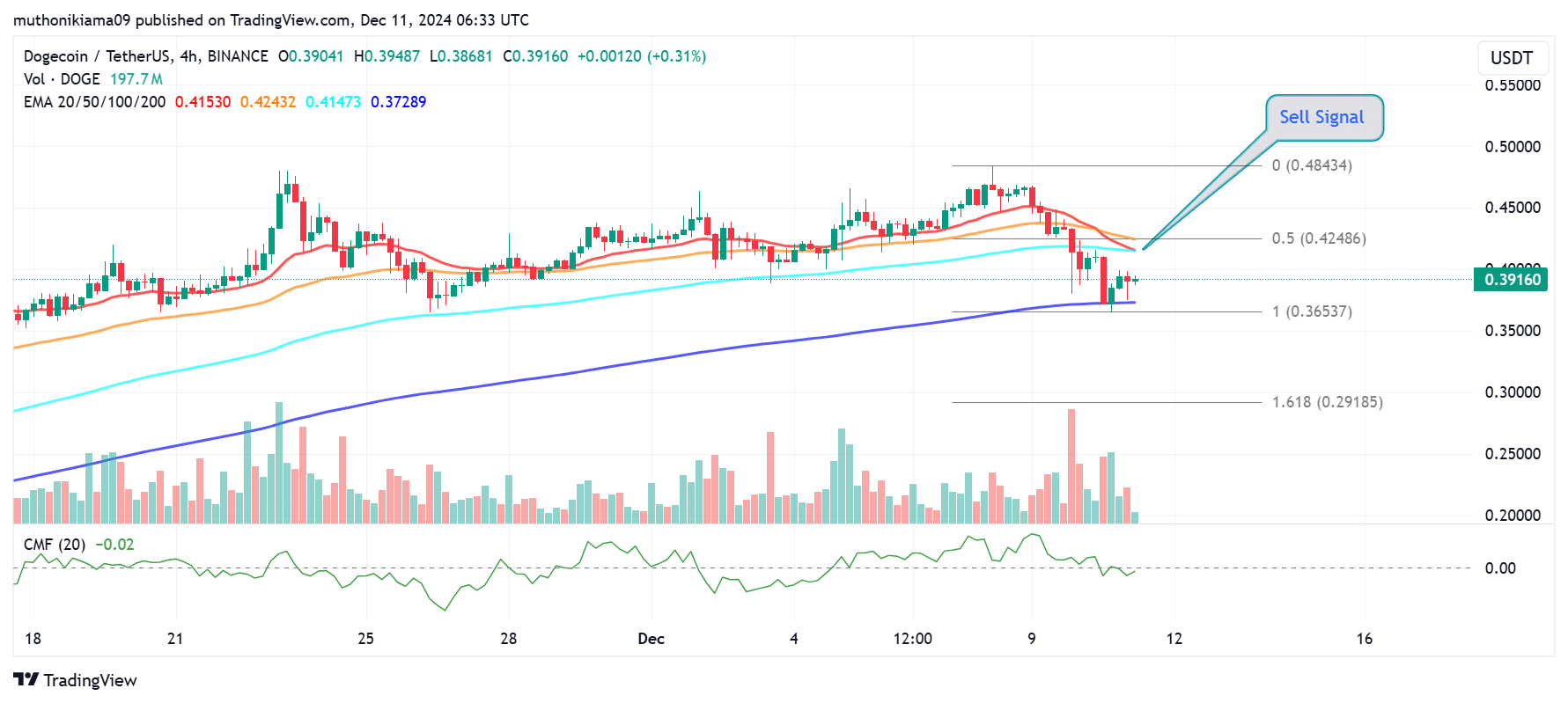Select the Fib 0.5 (0.42486) level label
The image size is (1568, 703).
tap(1318, 238)
